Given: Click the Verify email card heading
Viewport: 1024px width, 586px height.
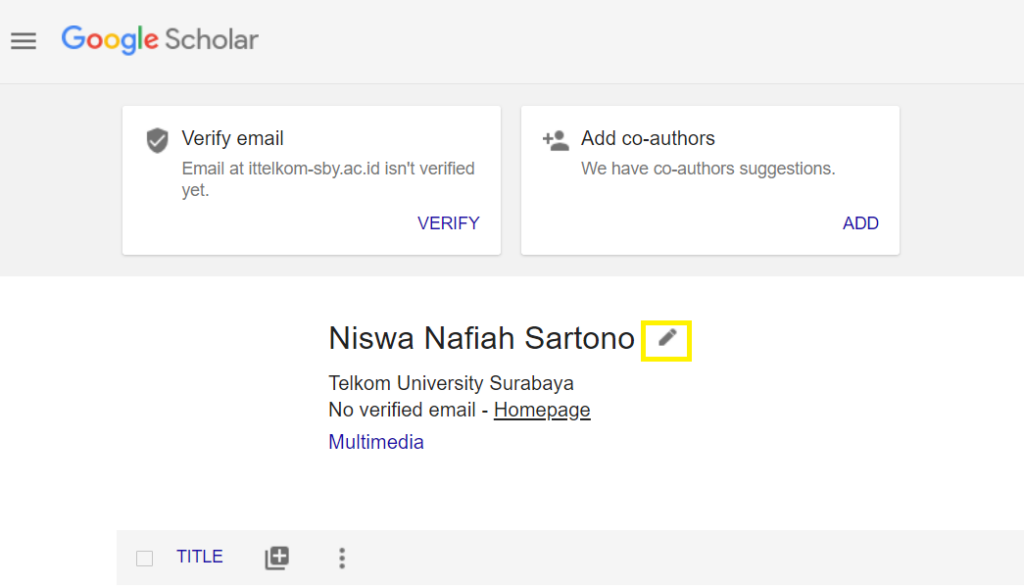Looking at the screenshot, I should coord(232,138).
